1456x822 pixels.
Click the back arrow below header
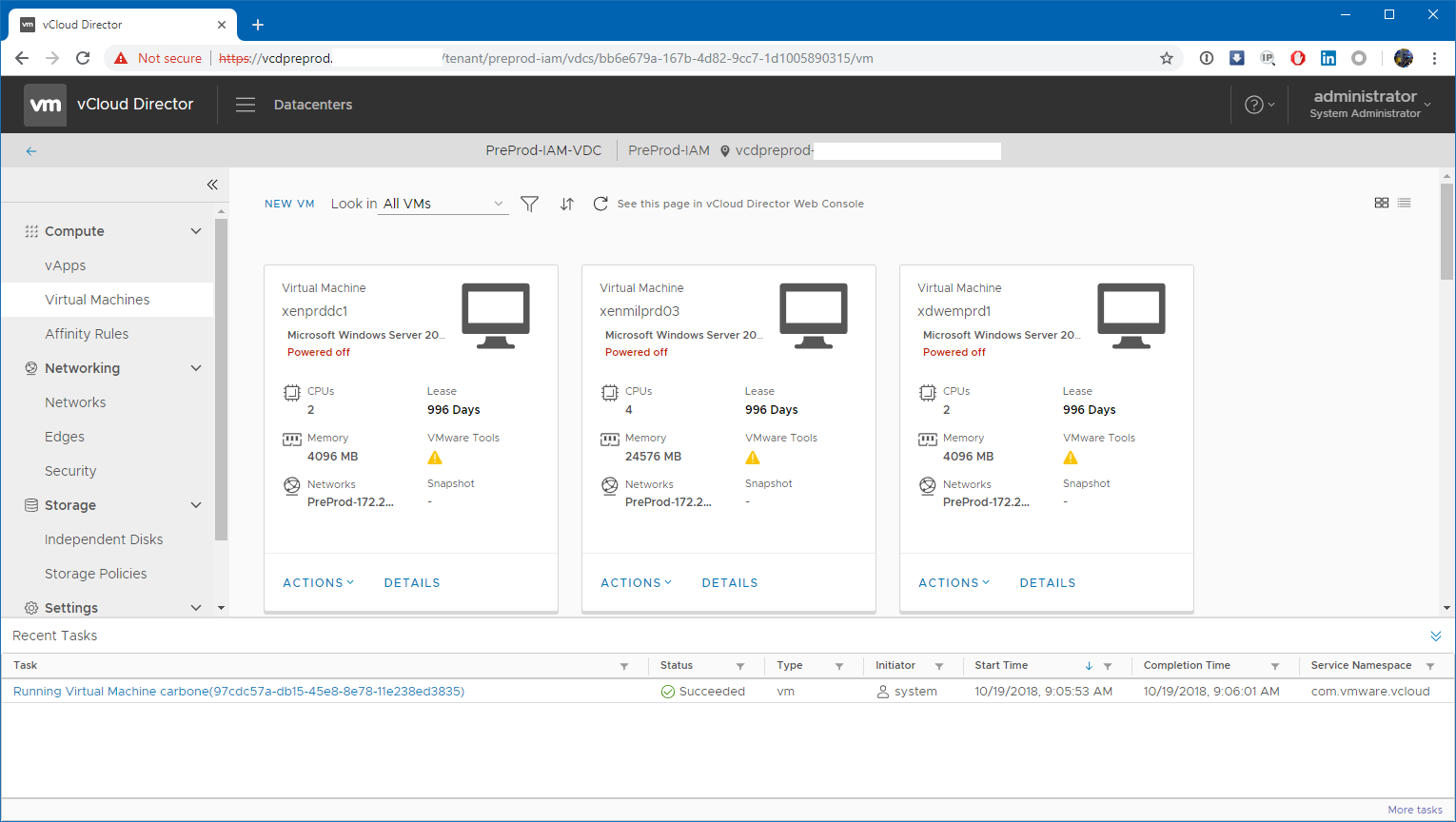tap(31, 151)
